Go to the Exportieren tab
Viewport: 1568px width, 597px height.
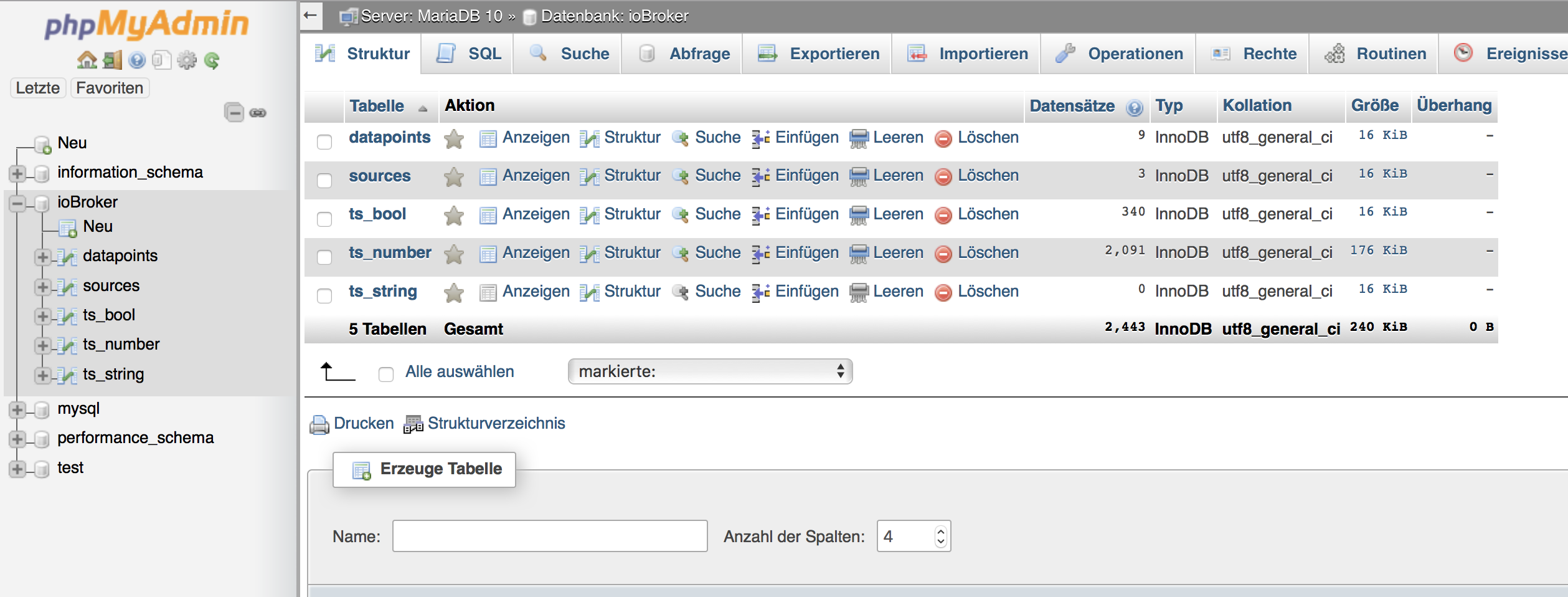(x=818, y=54)
